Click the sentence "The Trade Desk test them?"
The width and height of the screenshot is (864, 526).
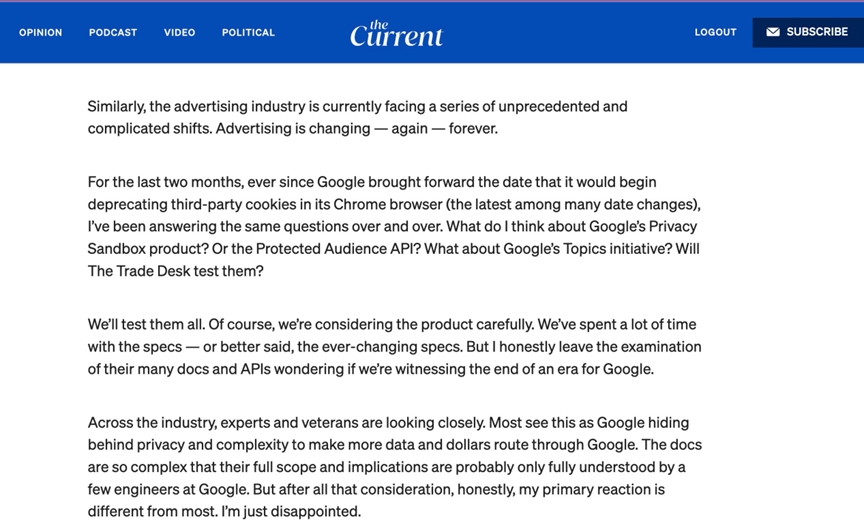click(x=176, y=271)
